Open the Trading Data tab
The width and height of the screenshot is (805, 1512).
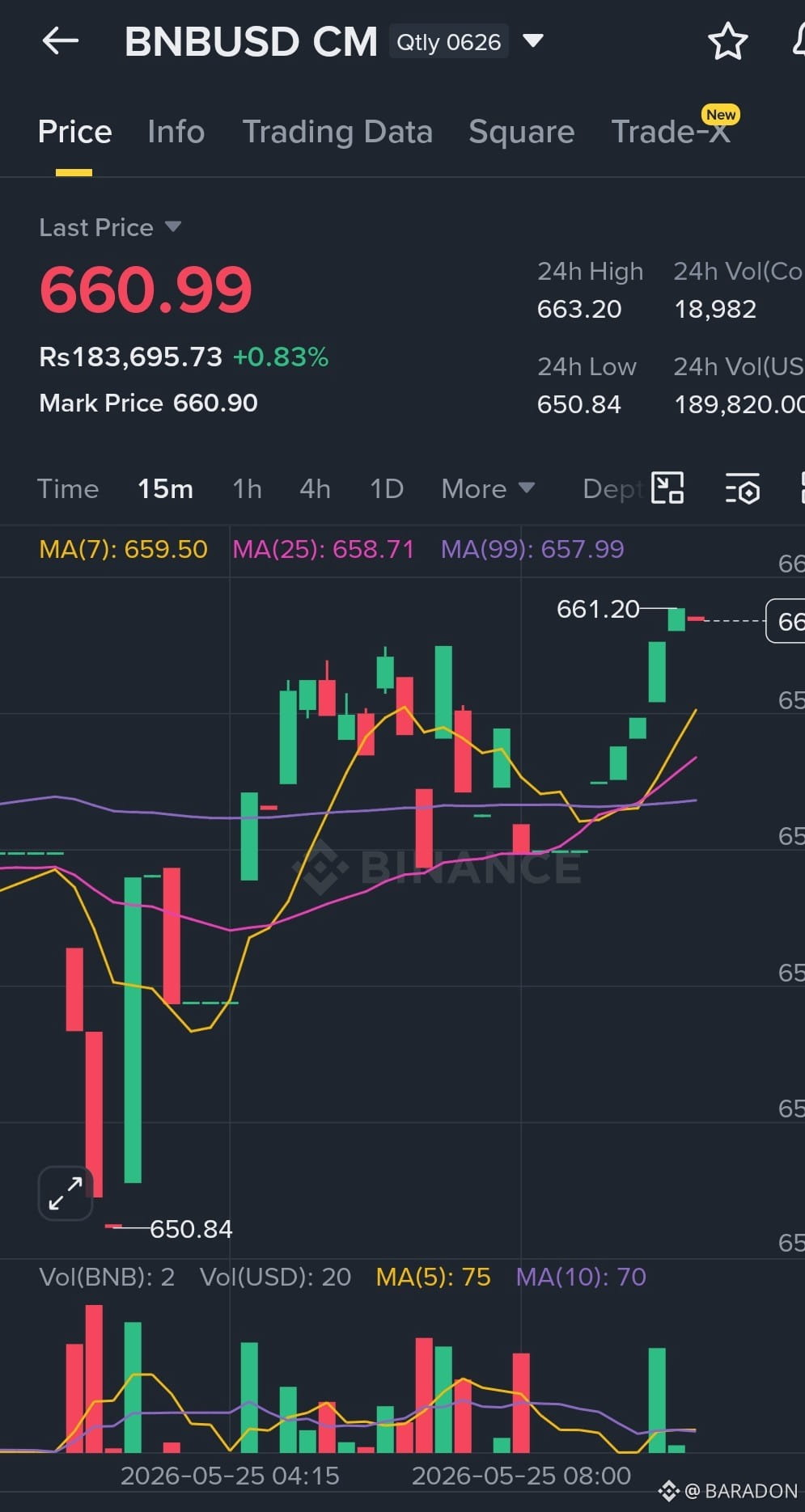[337, 132]
